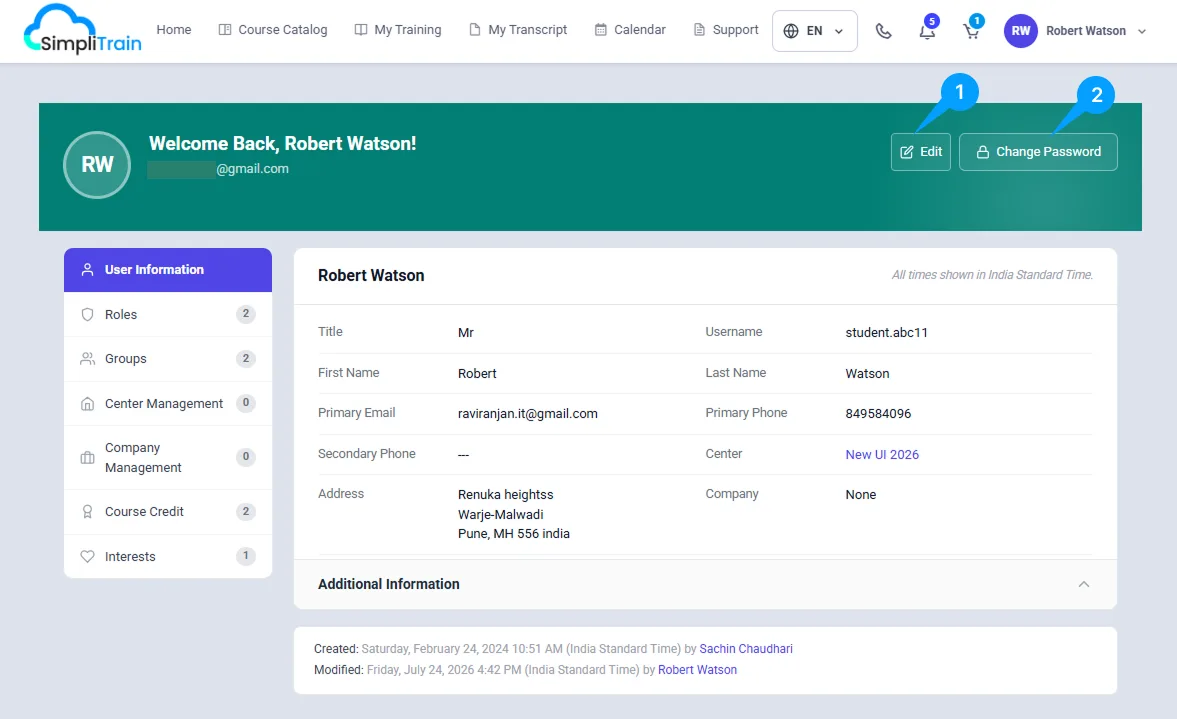1177x719 pixels.
Task: Click the Calendar icon in navbar
Action: click(601, 30)
